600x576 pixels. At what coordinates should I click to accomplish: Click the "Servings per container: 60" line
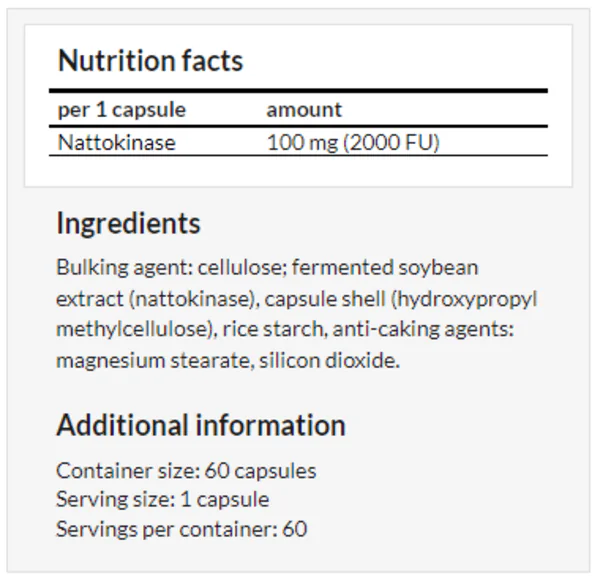pyautogui.click(x=181, y=528)
